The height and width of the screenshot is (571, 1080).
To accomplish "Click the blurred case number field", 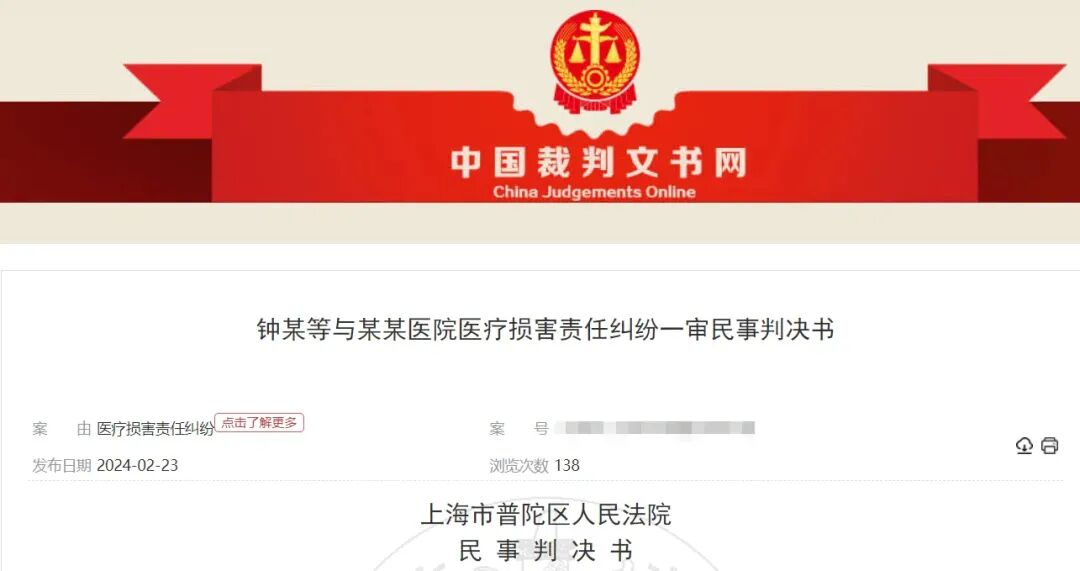I will (x=655, y=428).
